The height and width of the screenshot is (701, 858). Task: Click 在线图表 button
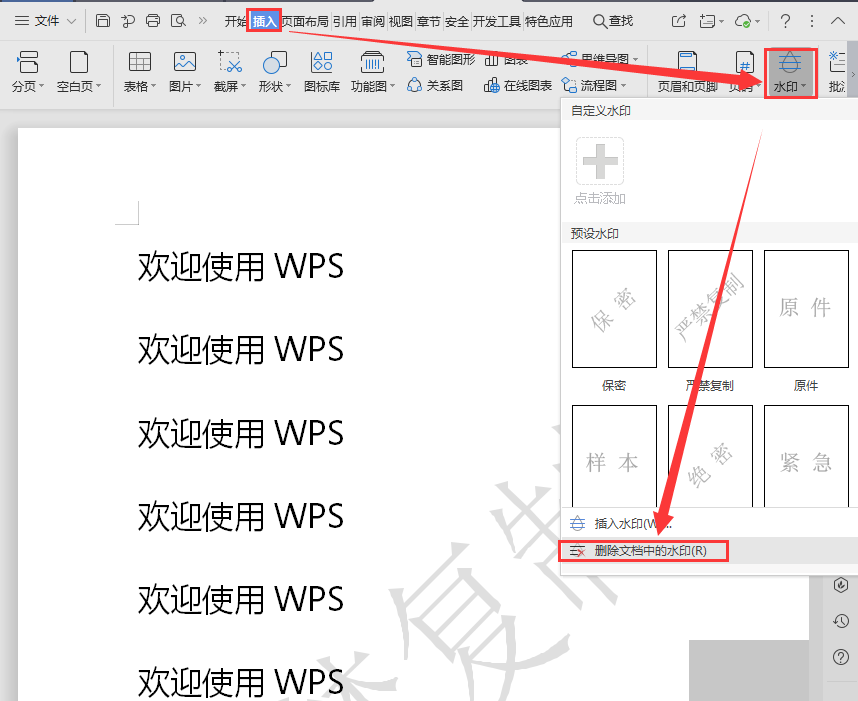tap(518, 85)
